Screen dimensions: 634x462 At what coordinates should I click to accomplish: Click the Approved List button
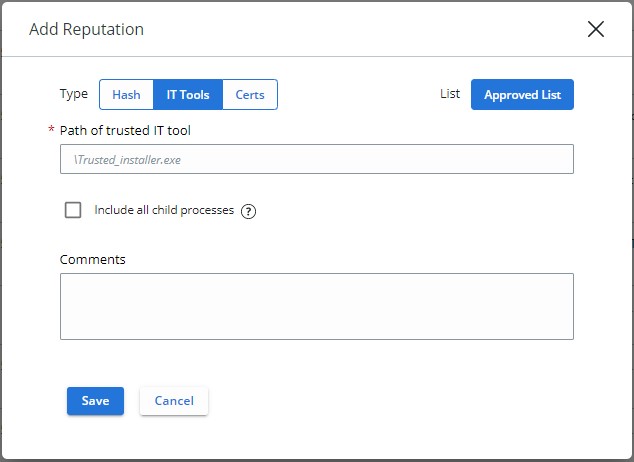(x=522, y=95)
